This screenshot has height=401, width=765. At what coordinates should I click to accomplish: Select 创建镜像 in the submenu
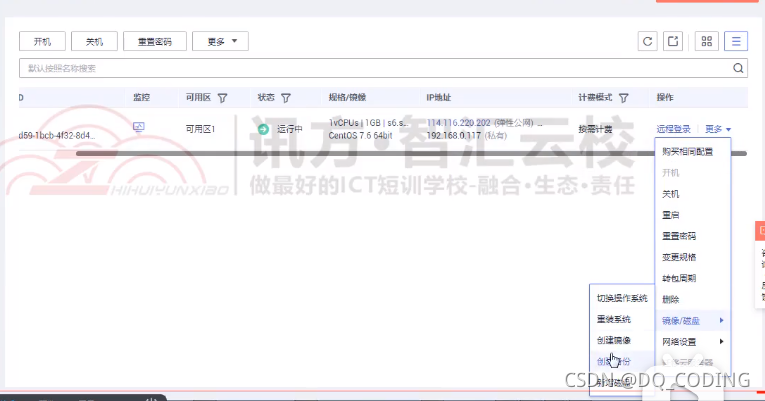point(614,341)
